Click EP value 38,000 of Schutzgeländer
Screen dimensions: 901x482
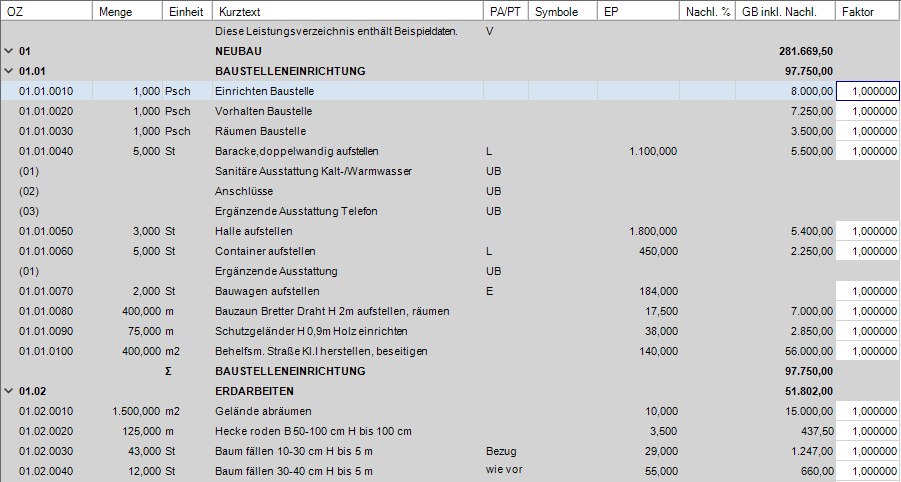click(x=660, y=331)
